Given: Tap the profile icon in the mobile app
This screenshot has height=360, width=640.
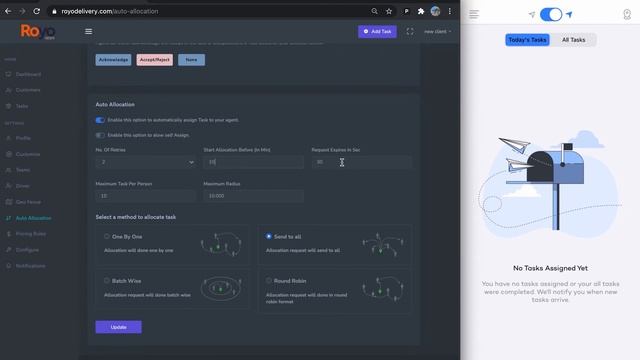Looking at the screenshot, I should [627, 14].
